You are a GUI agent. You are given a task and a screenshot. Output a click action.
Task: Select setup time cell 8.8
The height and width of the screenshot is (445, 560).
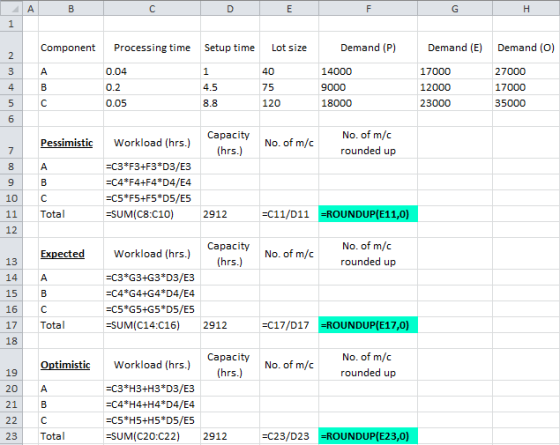[230, 103]
